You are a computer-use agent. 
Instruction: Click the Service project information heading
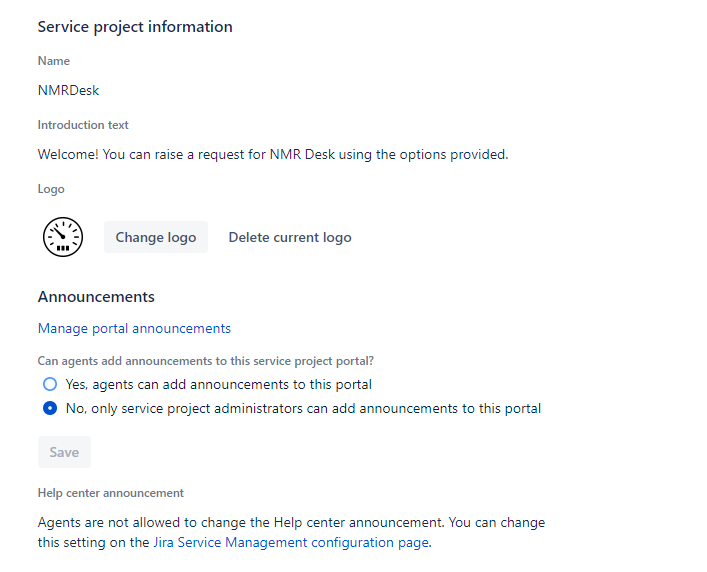pyautogui.click(x=135, y=27)
